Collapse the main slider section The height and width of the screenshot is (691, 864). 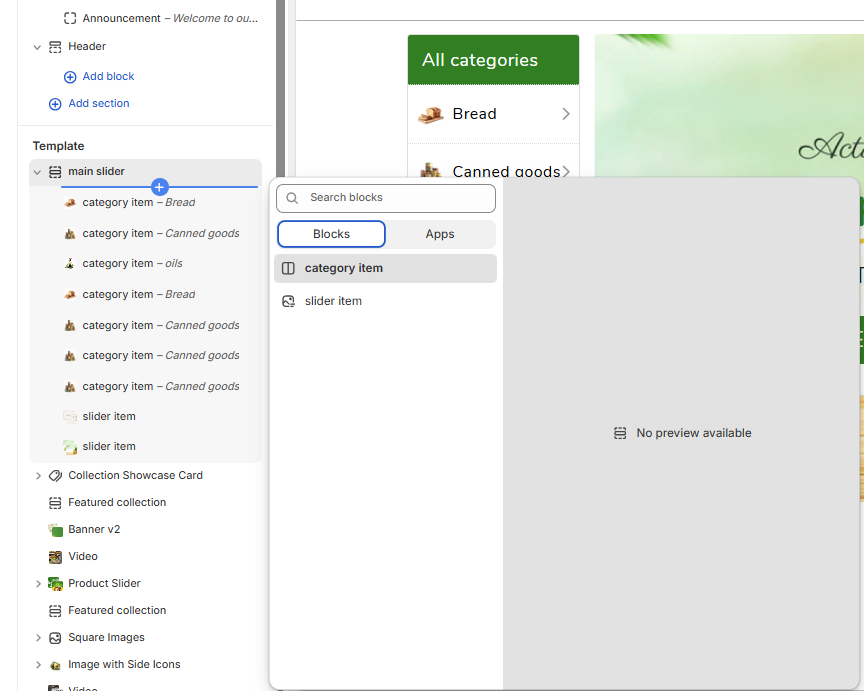pyautogui.click(x=37, y=171)
